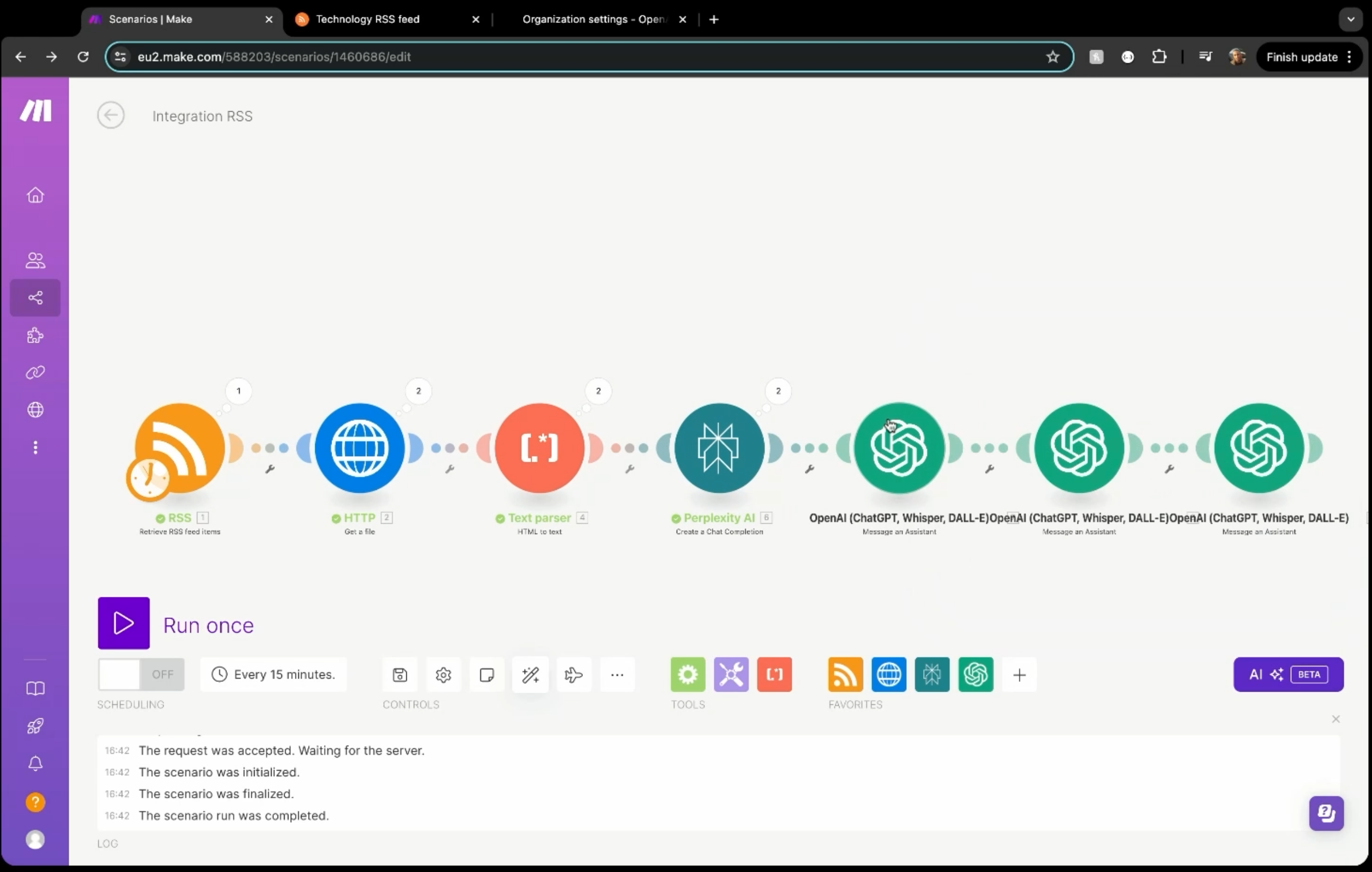The image size is (1372, 872).
Task: Close the log panel with X
Action: (x=1335, y=719)
